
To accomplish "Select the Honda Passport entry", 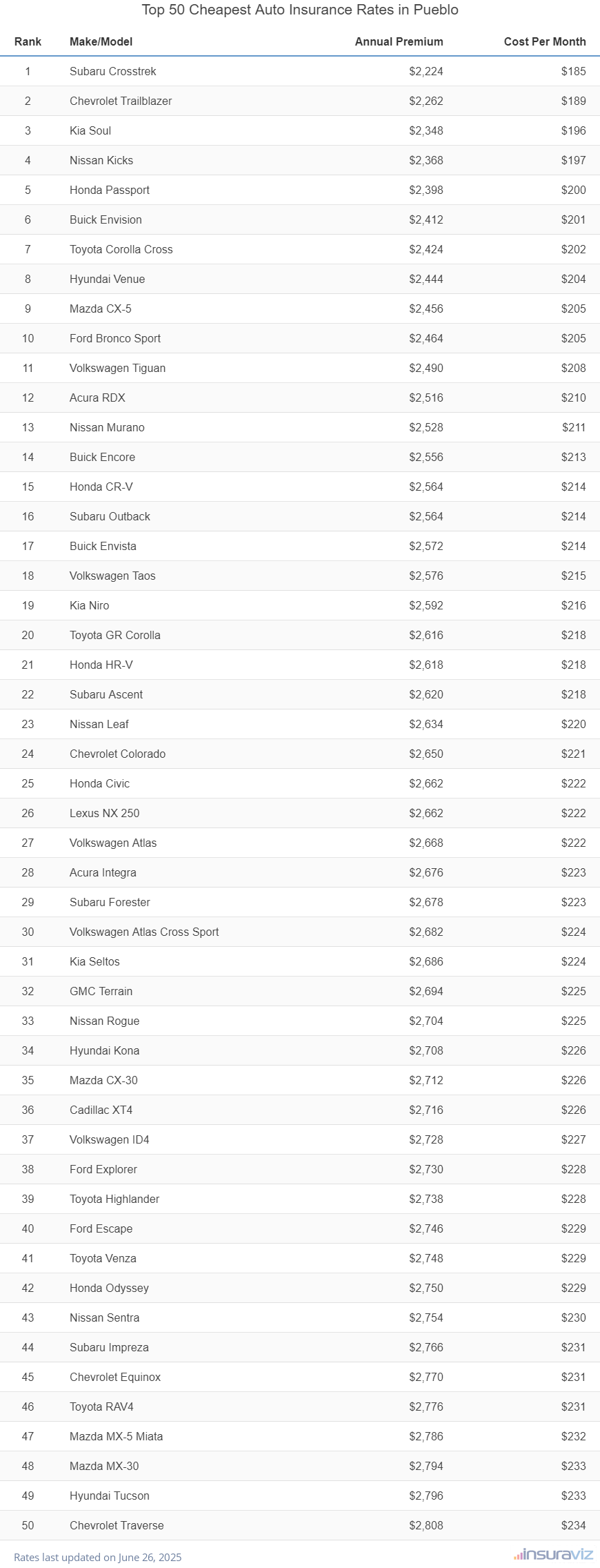I will 110,190.
